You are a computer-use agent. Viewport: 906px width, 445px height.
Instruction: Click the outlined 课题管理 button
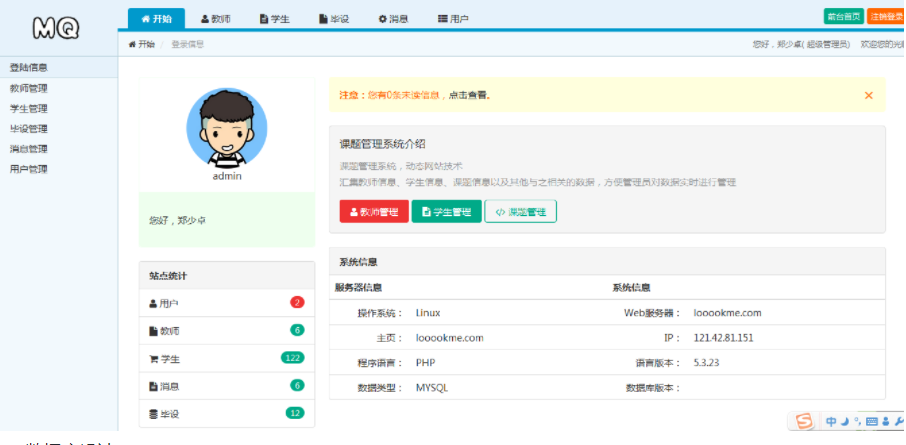pos(520,212)
